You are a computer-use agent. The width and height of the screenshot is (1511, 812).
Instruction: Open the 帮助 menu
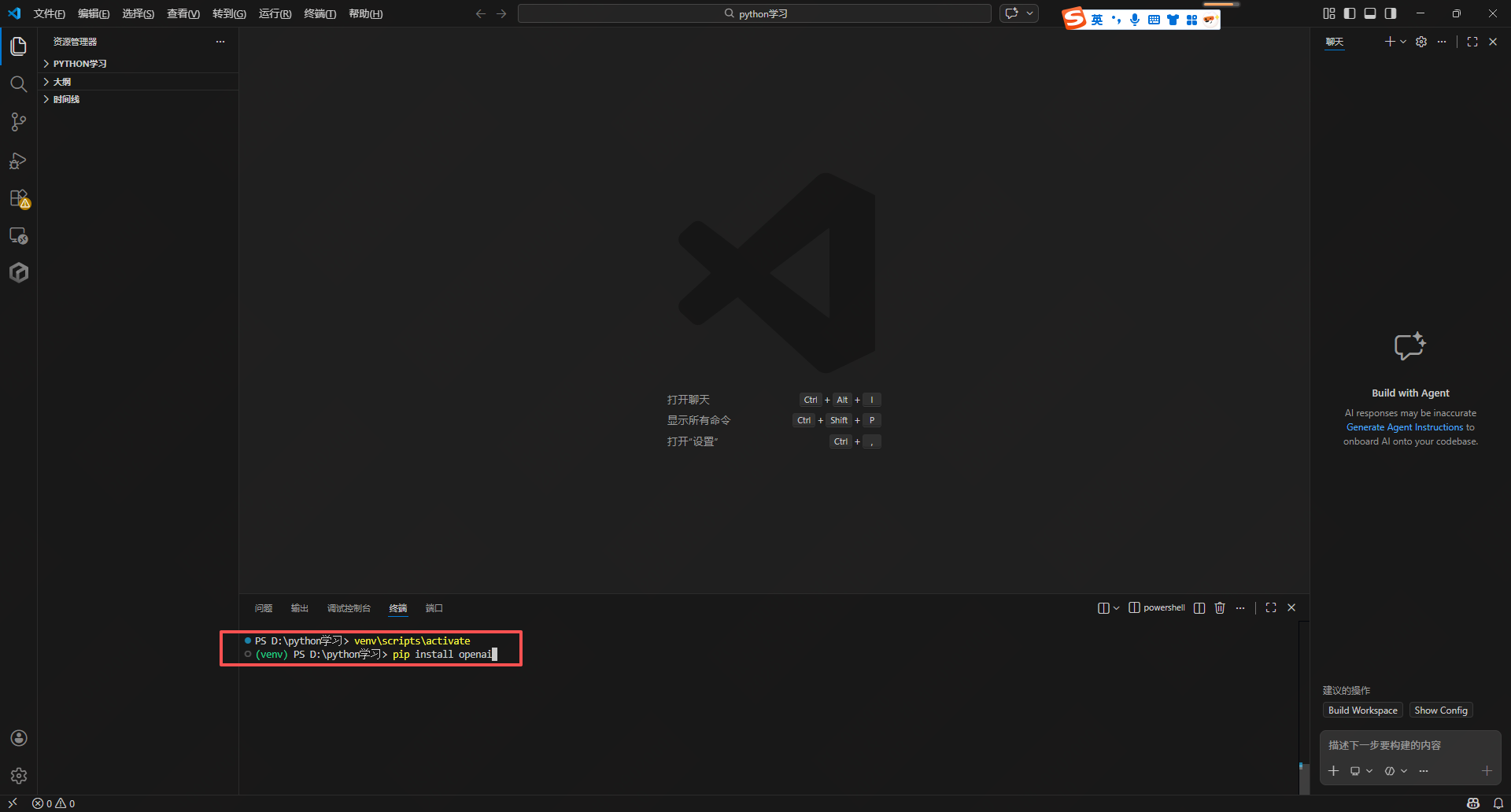366,13
